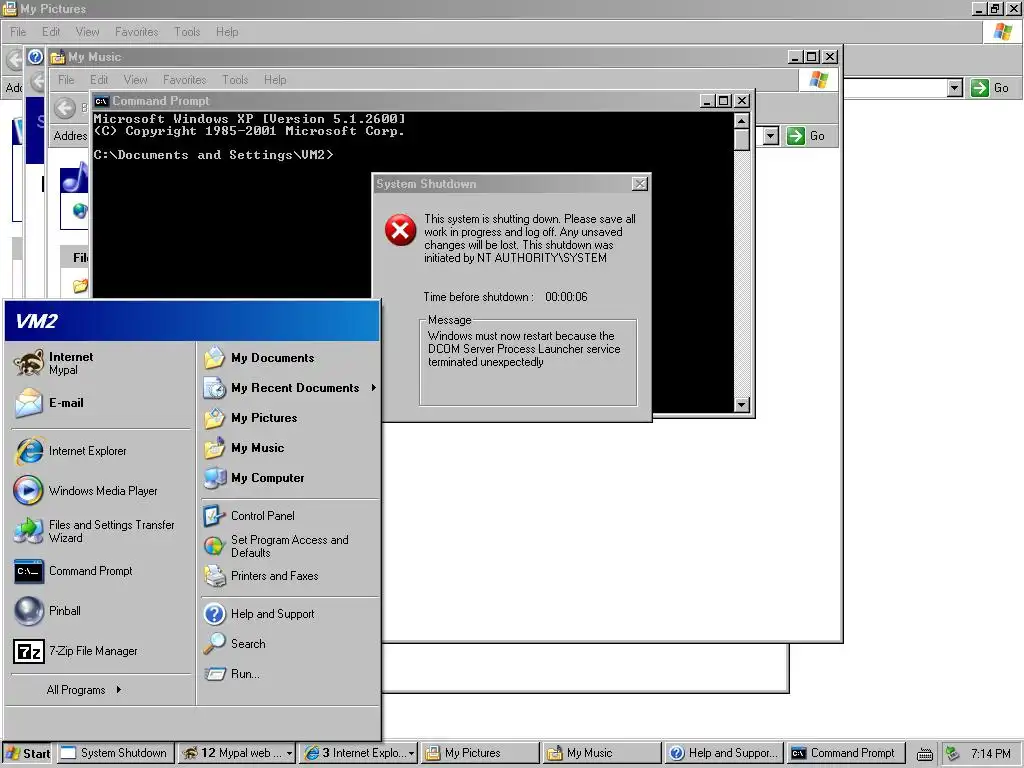Open Help menu in My Music window
This screenshot has width=1024, height=768.
click(276, 80)
